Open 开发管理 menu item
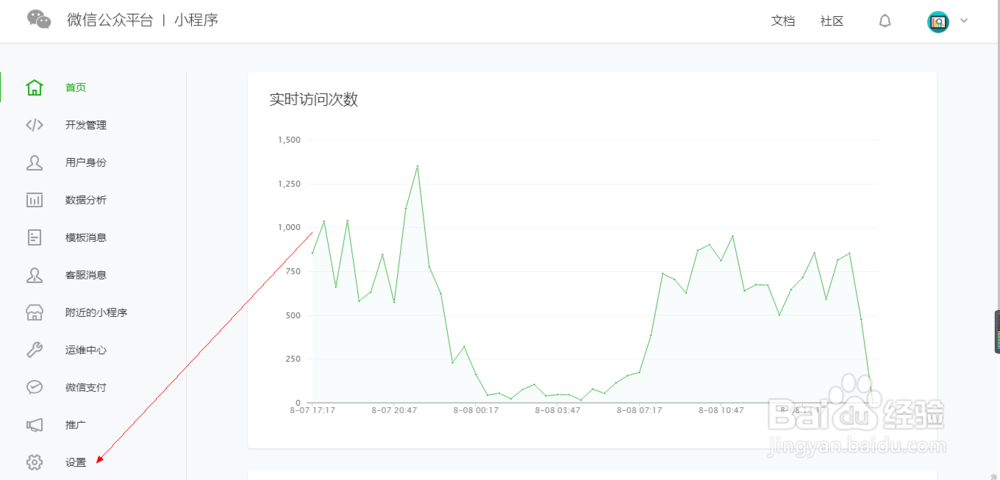The image size is (1000, 480). click(85, 126)
